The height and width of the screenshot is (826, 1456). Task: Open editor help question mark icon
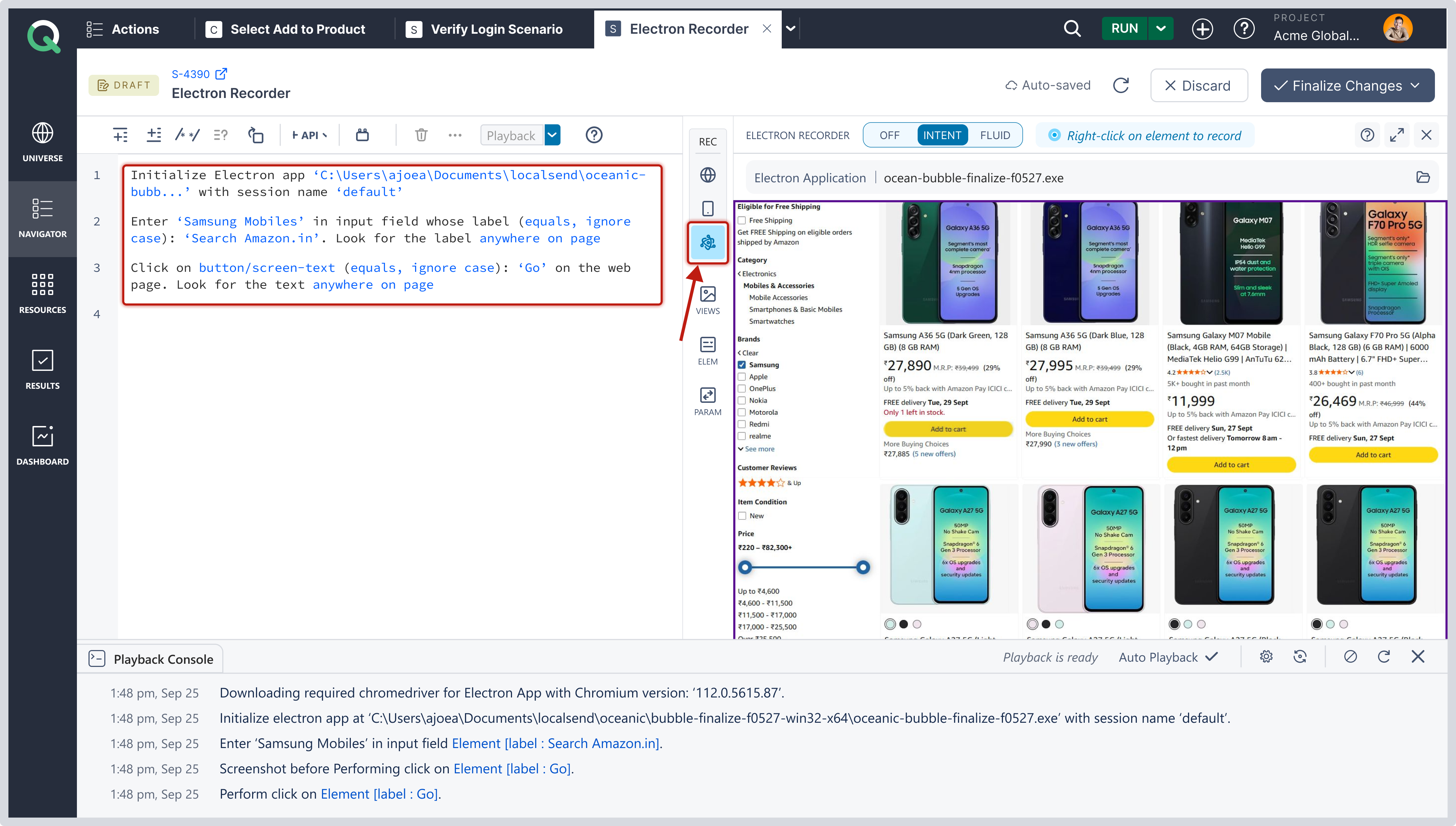pyautogui.click(x=594, y=135)
